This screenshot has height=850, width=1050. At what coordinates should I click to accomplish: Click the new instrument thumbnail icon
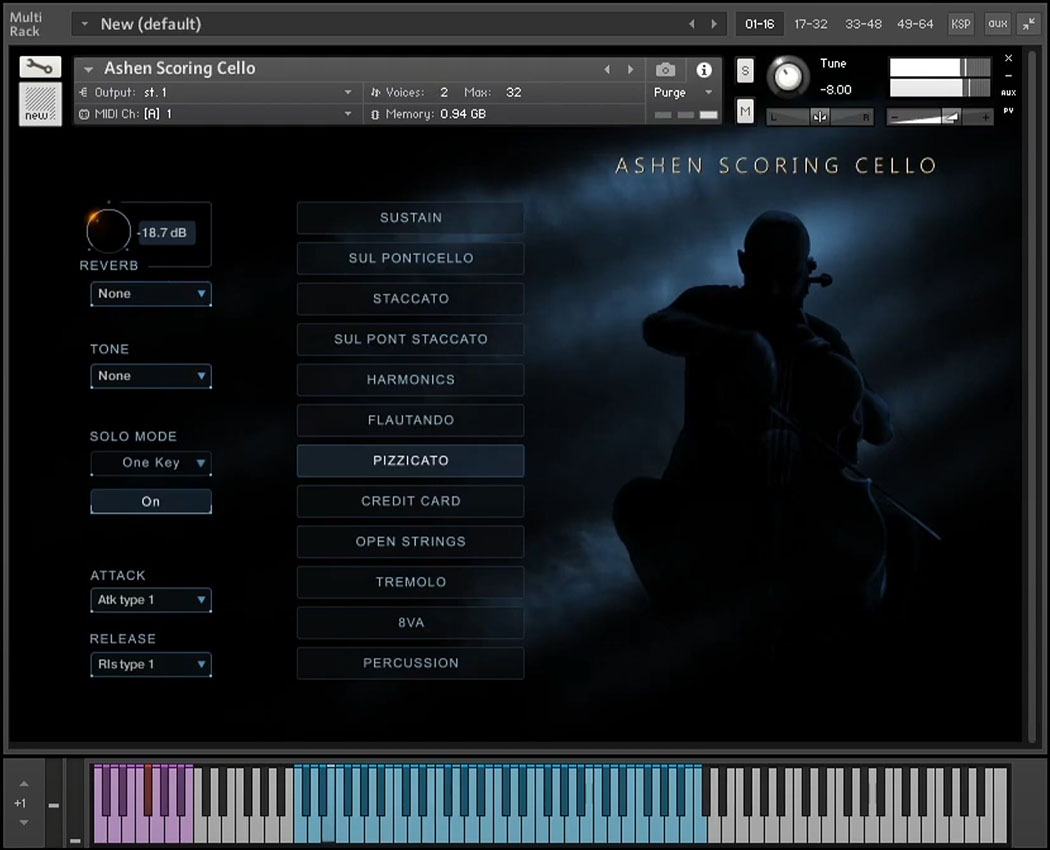click(x=40, y=103)
